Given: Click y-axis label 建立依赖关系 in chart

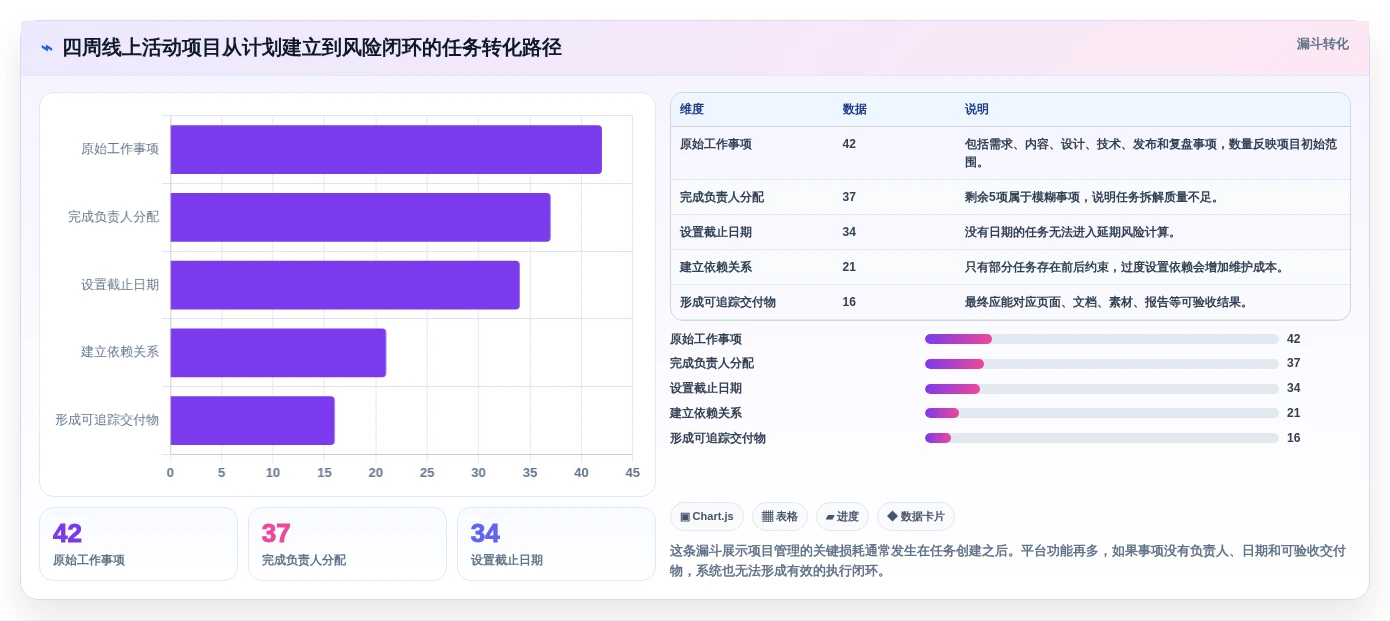Looking at the screenshot, I should pos(120,352).
